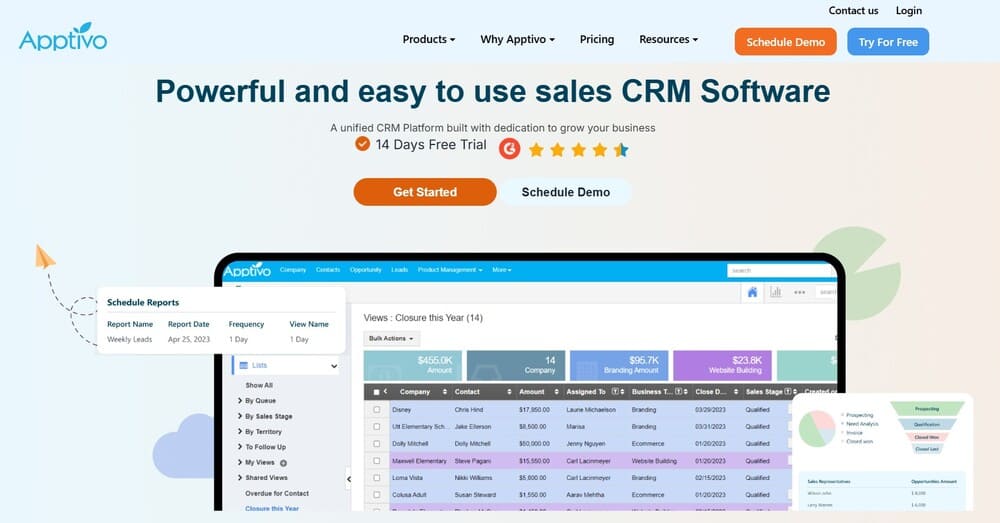This screenshot has height=523, width=1000.
Task: Click the $455.0K Amount summary tile
Action: pyautogui.click(x=413, y=365)
